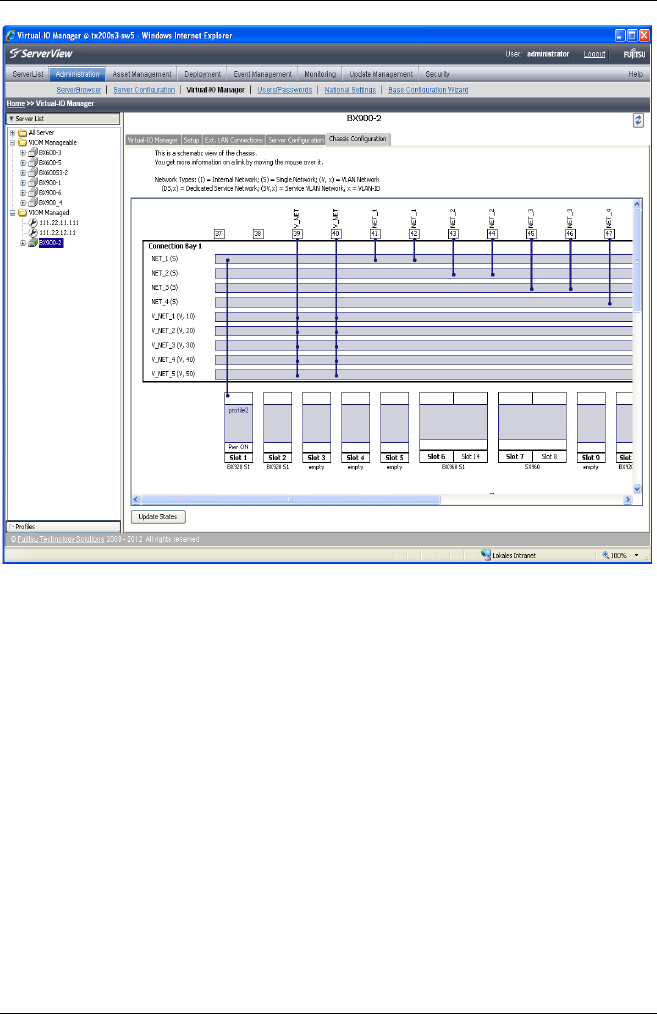Click the VIOM Managed folder icon

pyautogui.click(x=23, y=212)
